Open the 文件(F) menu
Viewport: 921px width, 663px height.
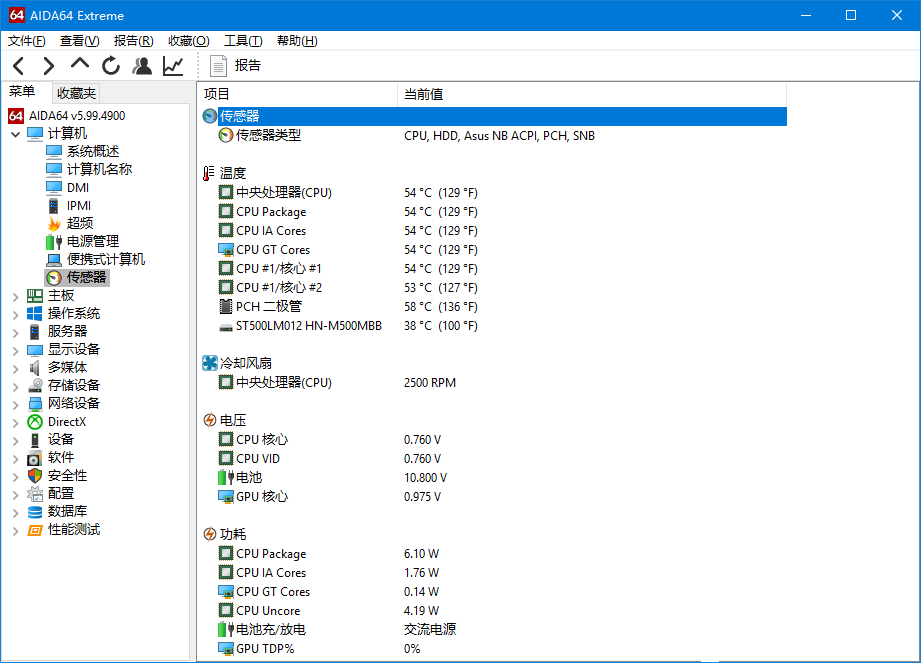27,41
